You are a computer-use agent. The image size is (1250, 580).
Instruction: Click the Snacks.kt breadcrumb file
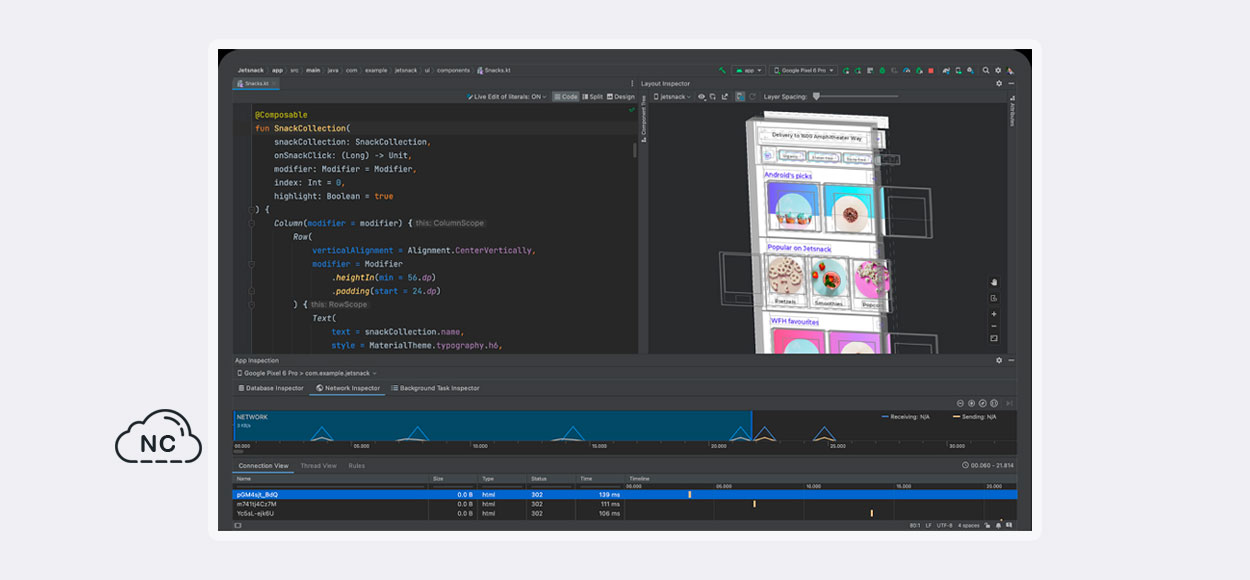[495, 70]
